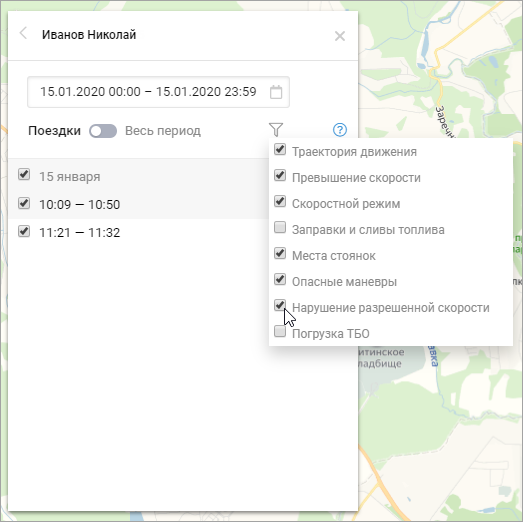Select the Весь период label
Viewport: 523px width, 522px height.
pos(163,131)
